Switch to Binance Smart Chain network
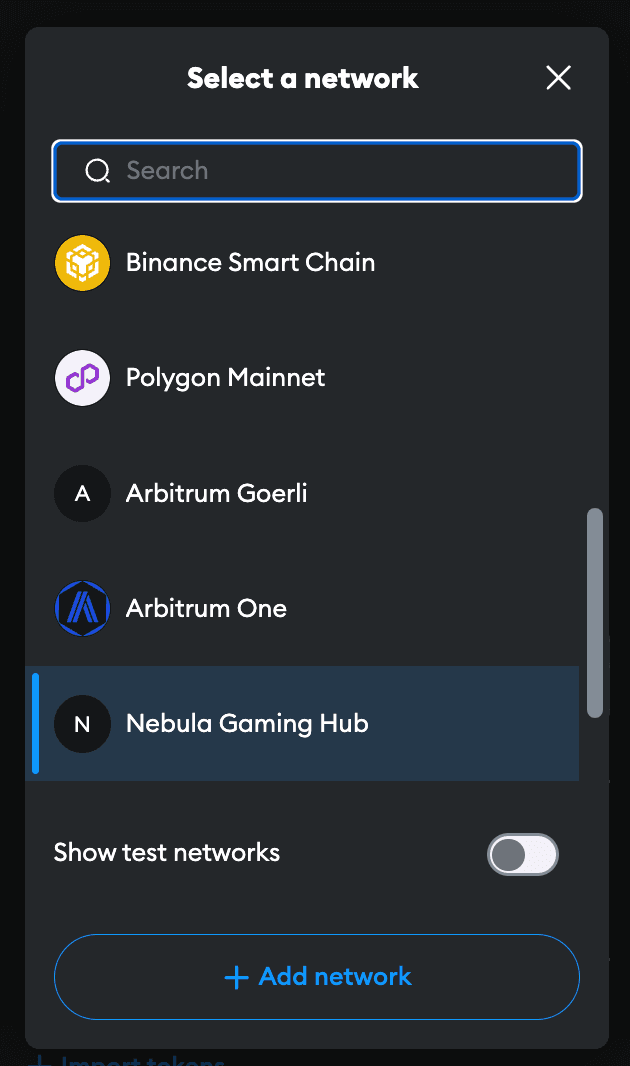The height and width of the screenshot is (1066, 630). [x=250, y=263]
